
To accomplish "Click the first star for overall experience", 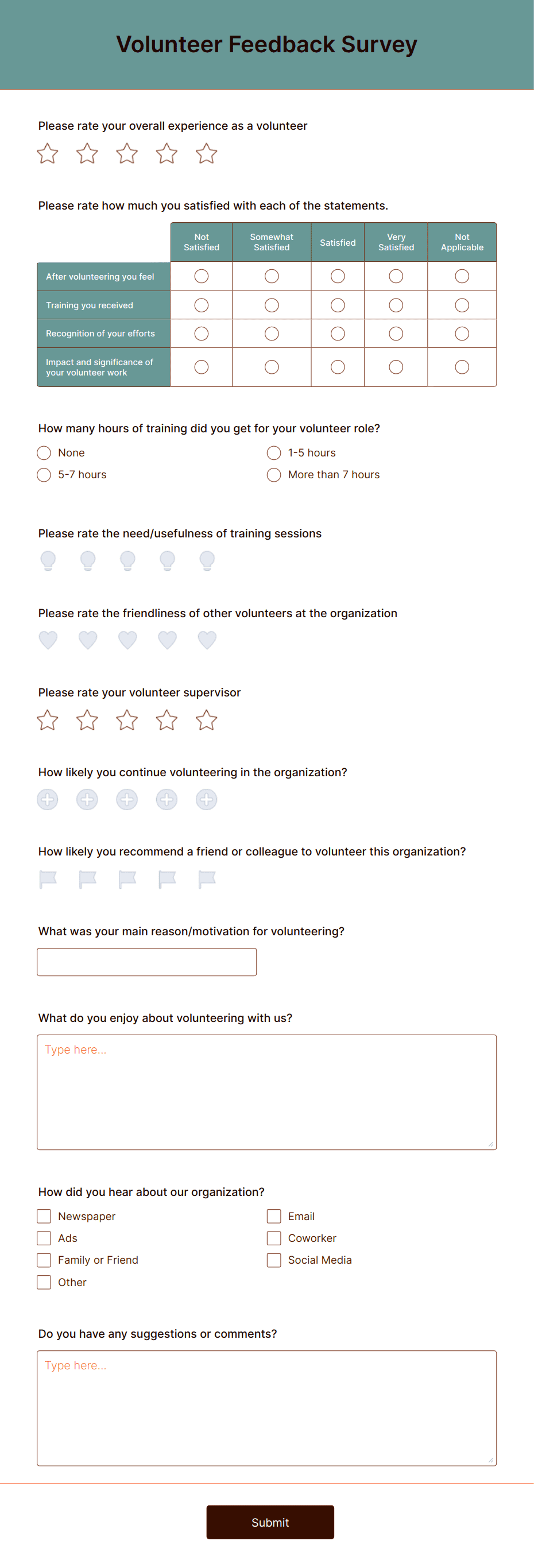I will (48, 154).
